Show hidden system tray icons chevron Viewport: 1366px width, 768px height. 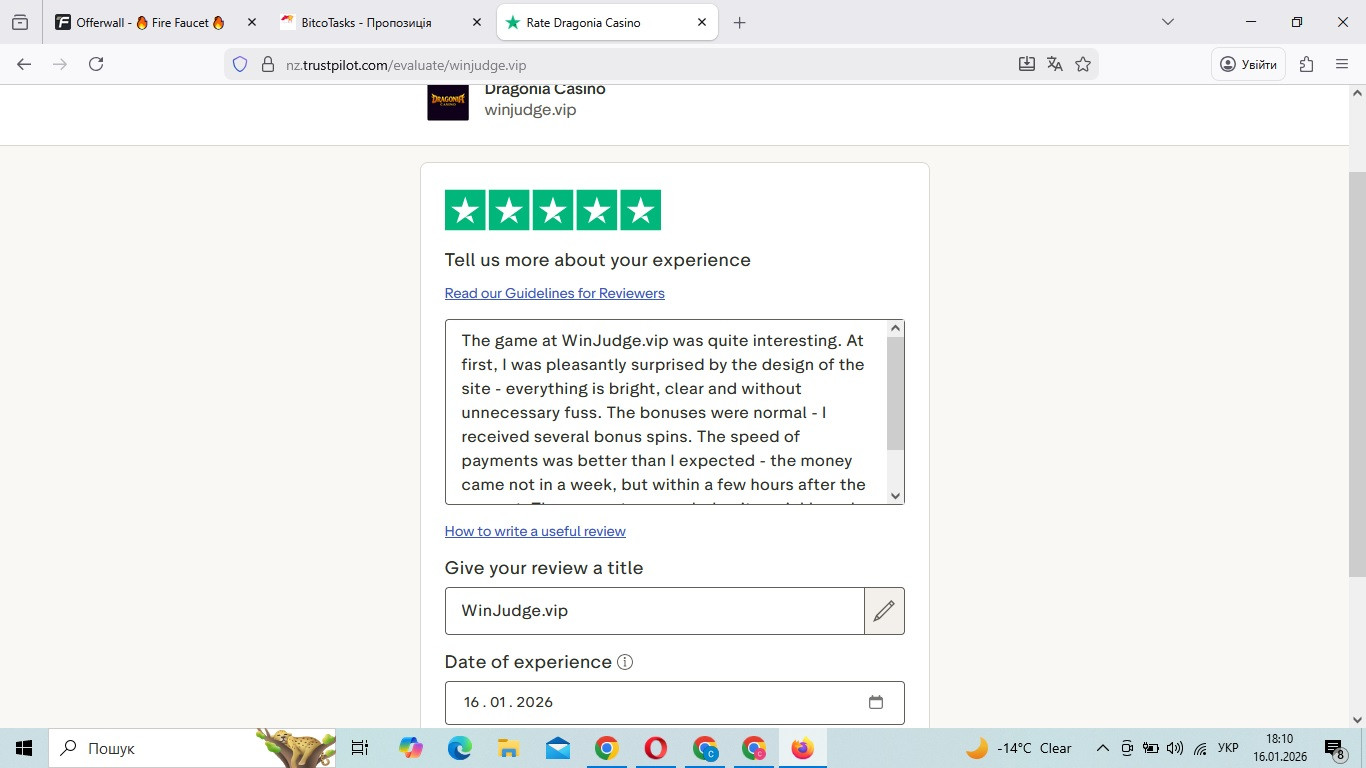1103,748
